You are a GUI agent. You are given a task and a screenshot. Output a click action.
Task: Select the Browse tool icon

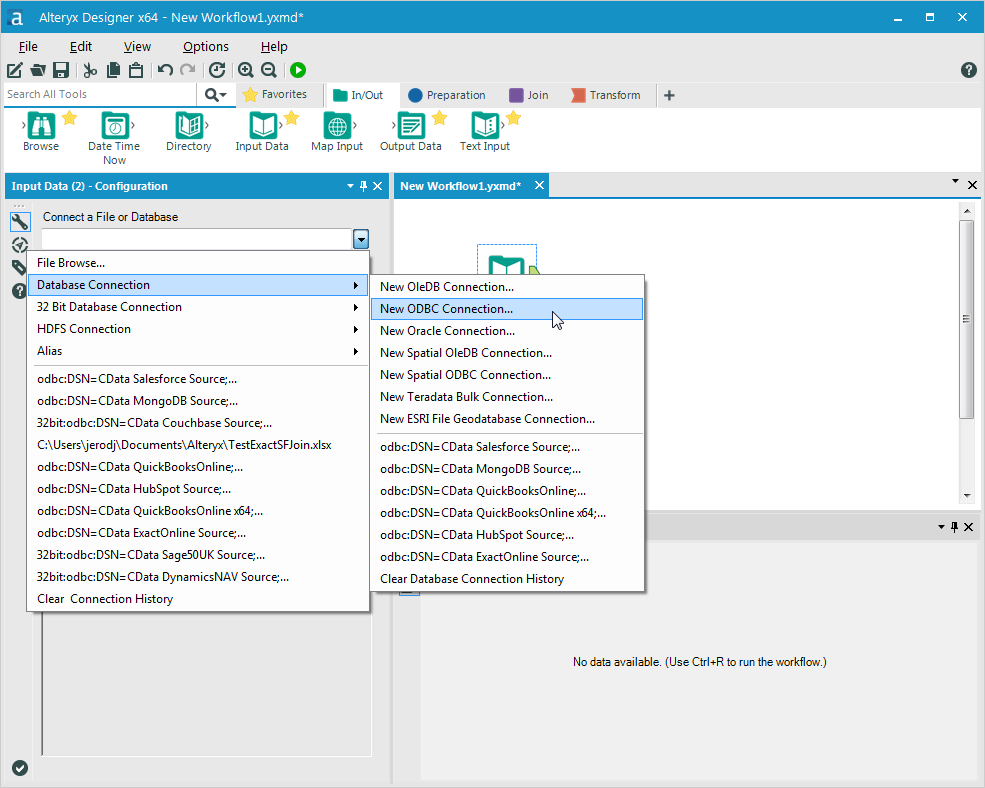[x=41, y=126]
